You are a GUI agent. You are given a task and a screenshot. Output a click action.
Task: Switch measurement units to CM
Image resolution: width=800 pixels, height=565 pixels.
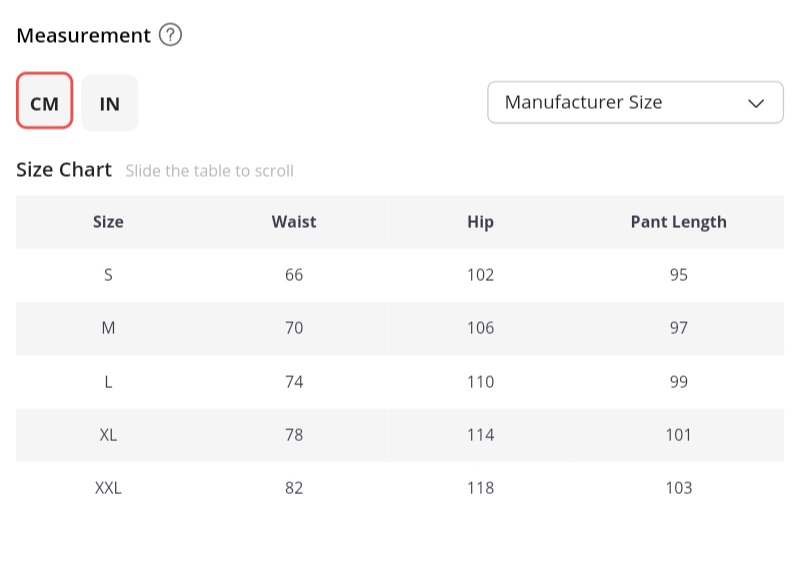(45, 102)
